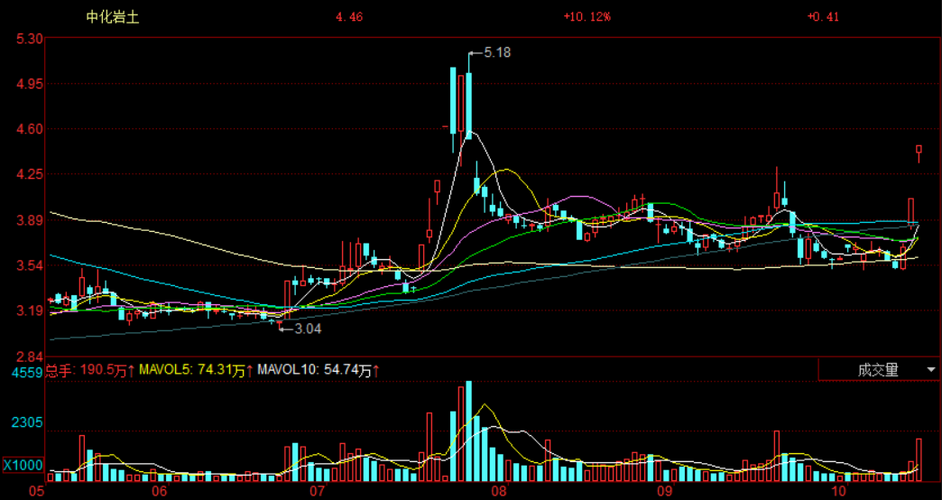This screenshot has width=942, height=500.
Task: Select the tallest cyan volume bar
Action: tap(469, 431)
